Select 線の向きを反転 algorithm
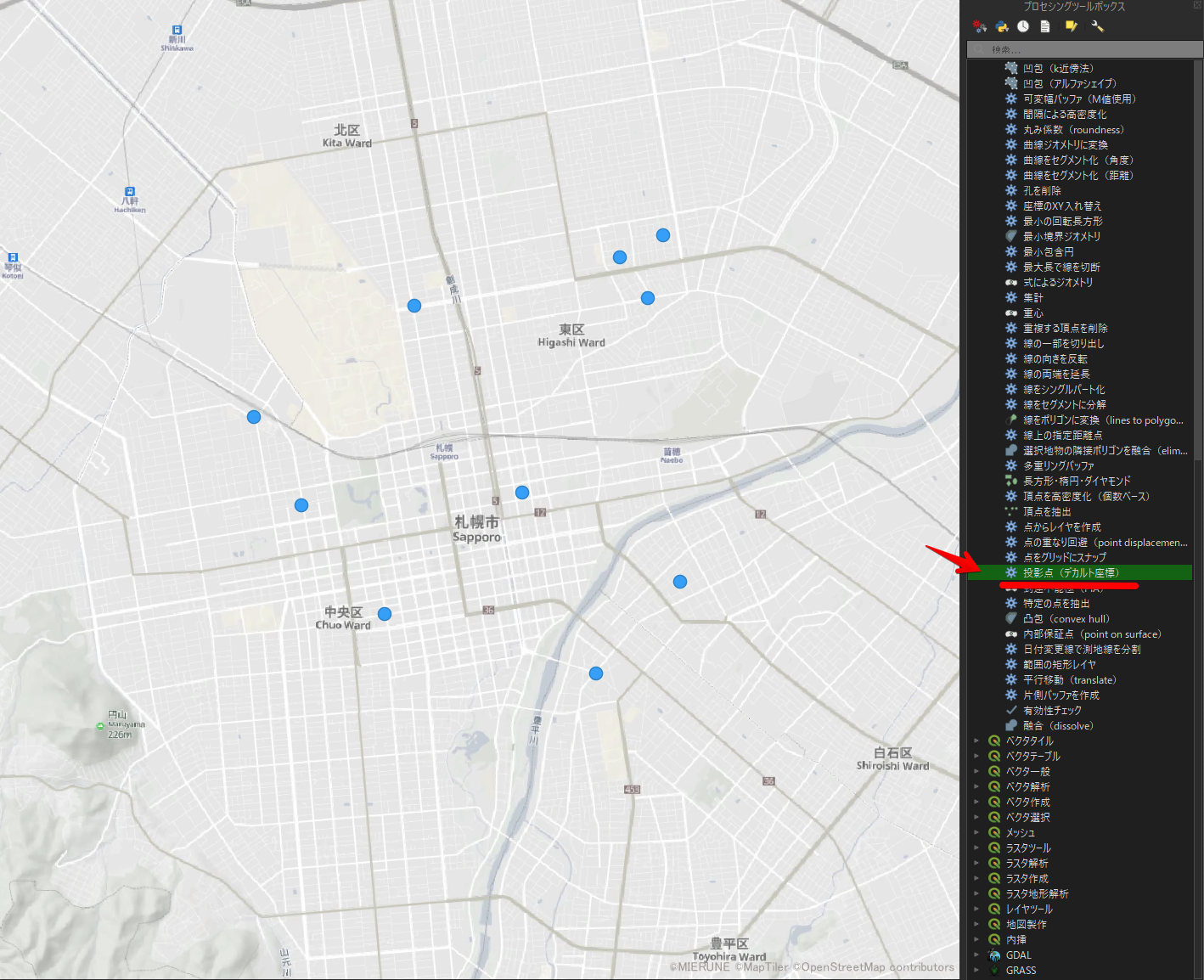This screenshot has width=1204, height=980. click(x=1055, y=358)
